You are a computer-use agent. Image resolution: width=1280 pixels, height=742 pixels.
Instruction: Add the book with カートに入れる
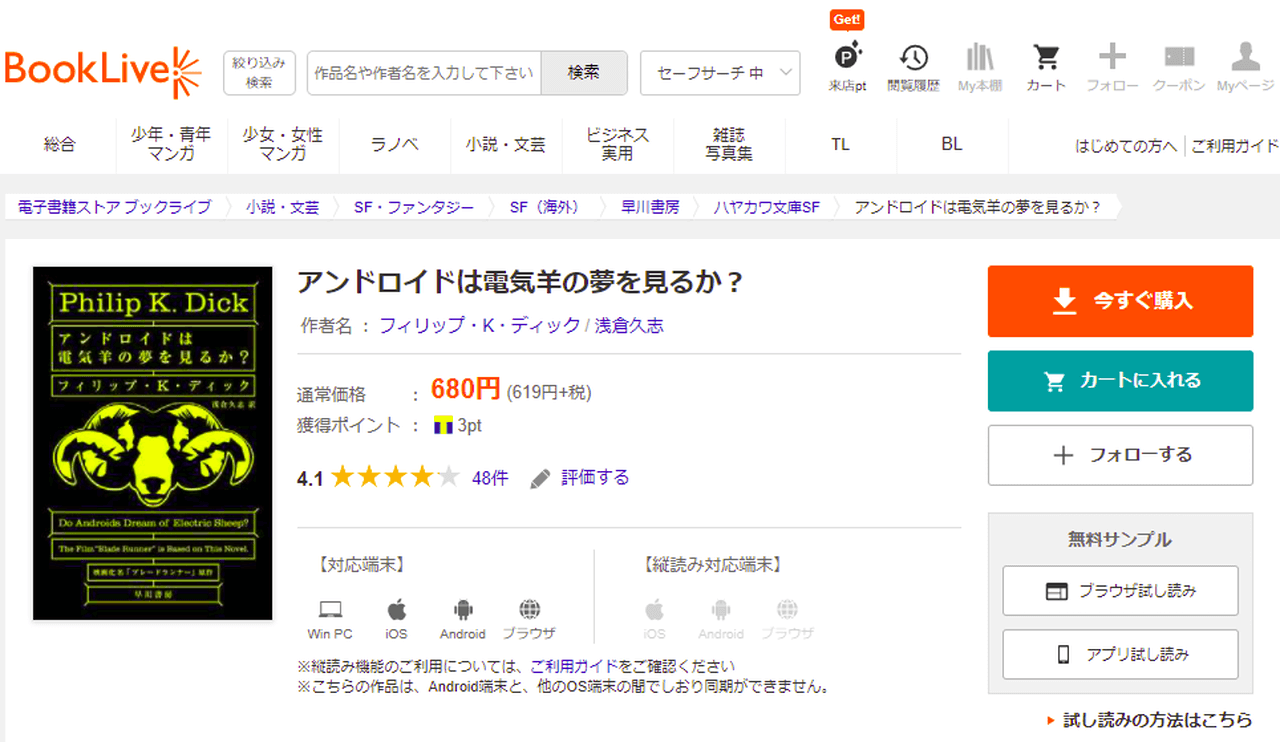tap(1120, 381)
